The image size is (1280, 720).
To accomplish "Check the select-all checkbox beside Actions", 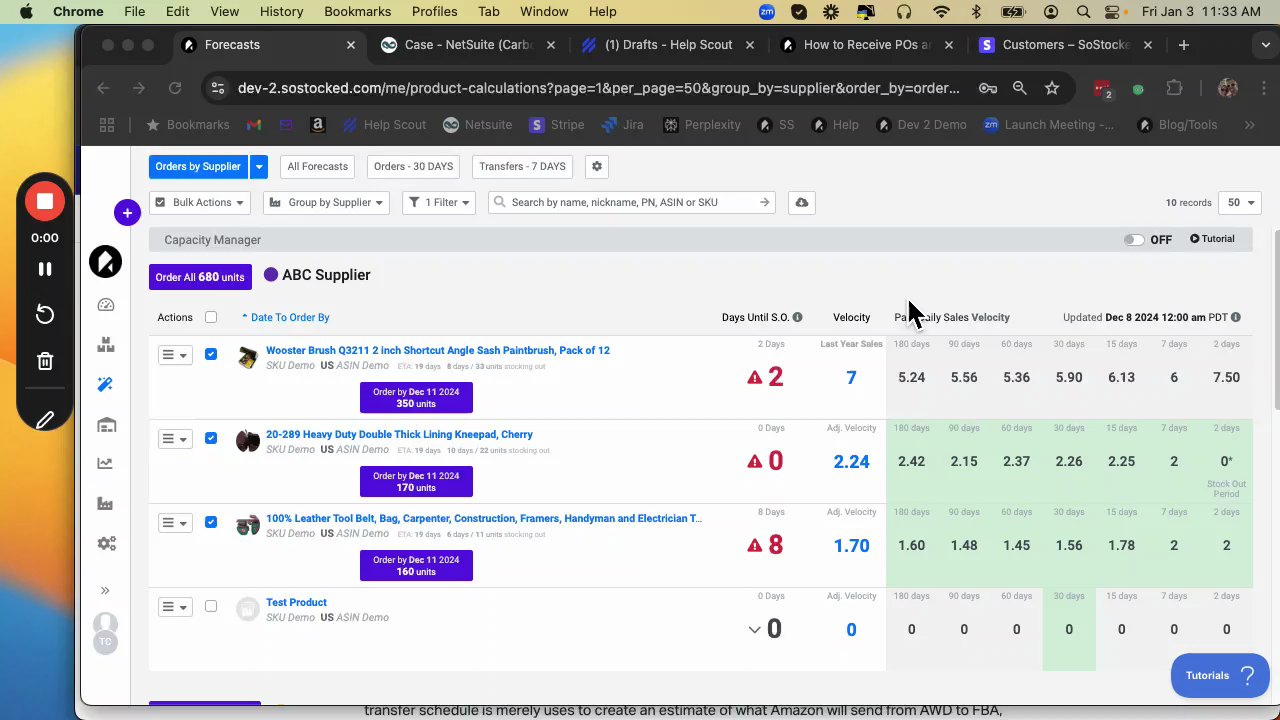I will (x=211, y=318).
